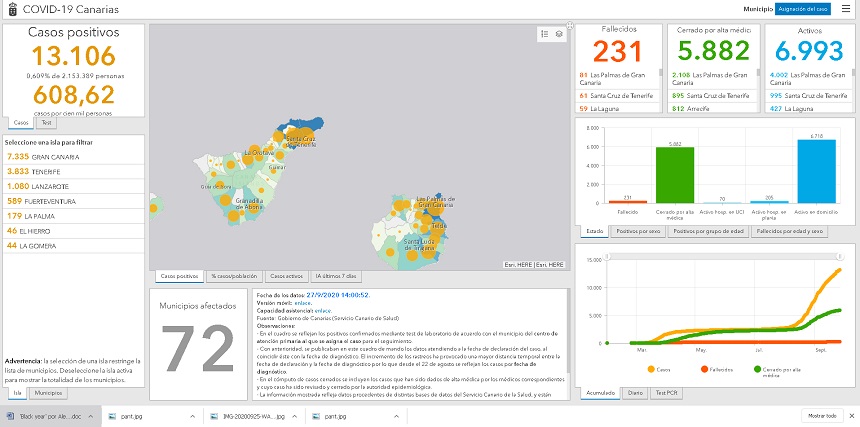
Task: Click the expand icon at map corner
Action: 569,25
